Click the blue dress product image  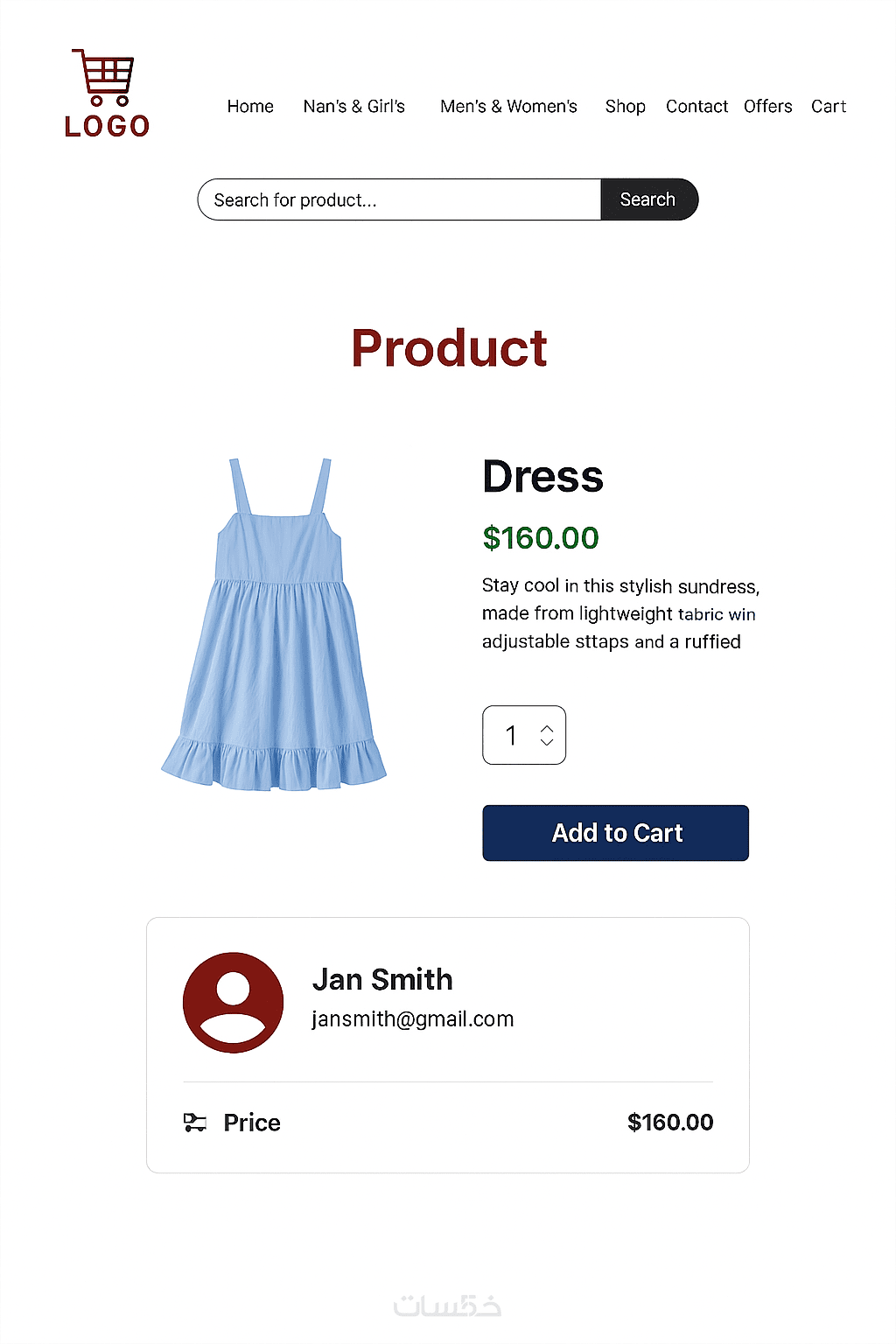[275, 625]
